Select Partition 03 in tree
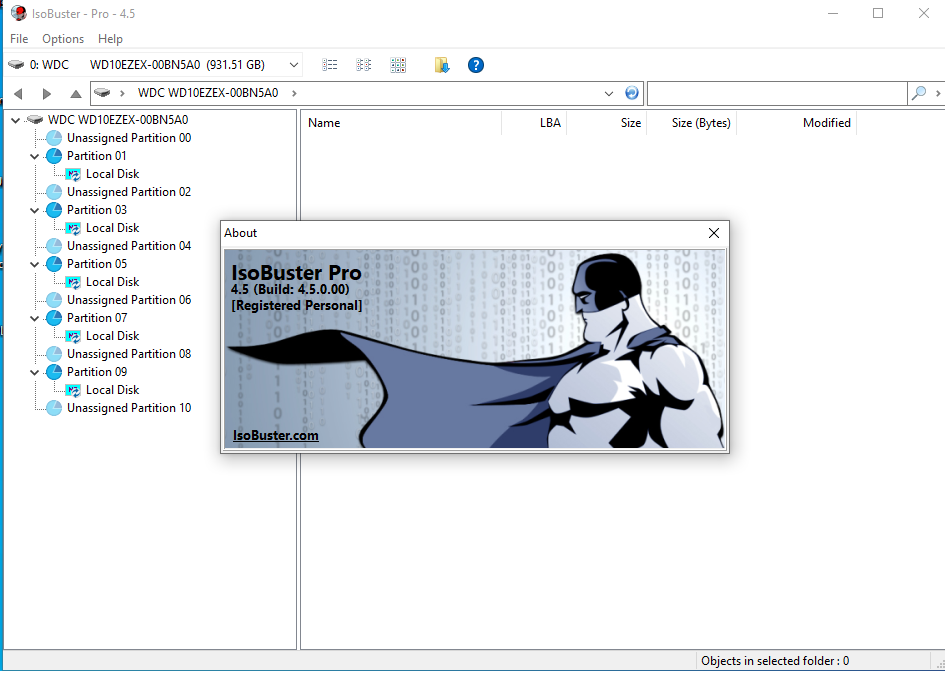This screenshot has width=948, height=674. point(97,210)
